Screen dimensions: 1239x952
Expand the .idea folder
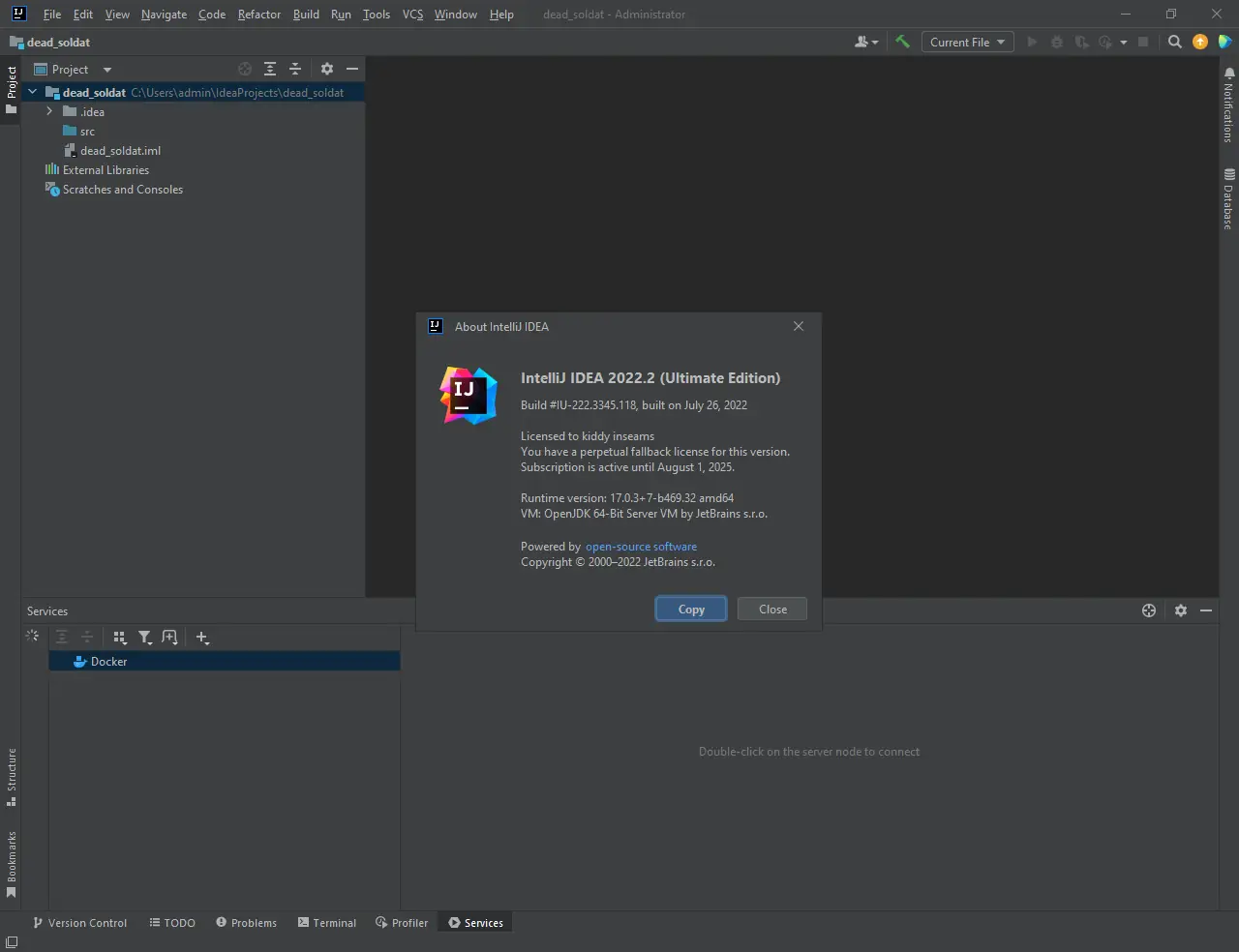pos(49,111)
